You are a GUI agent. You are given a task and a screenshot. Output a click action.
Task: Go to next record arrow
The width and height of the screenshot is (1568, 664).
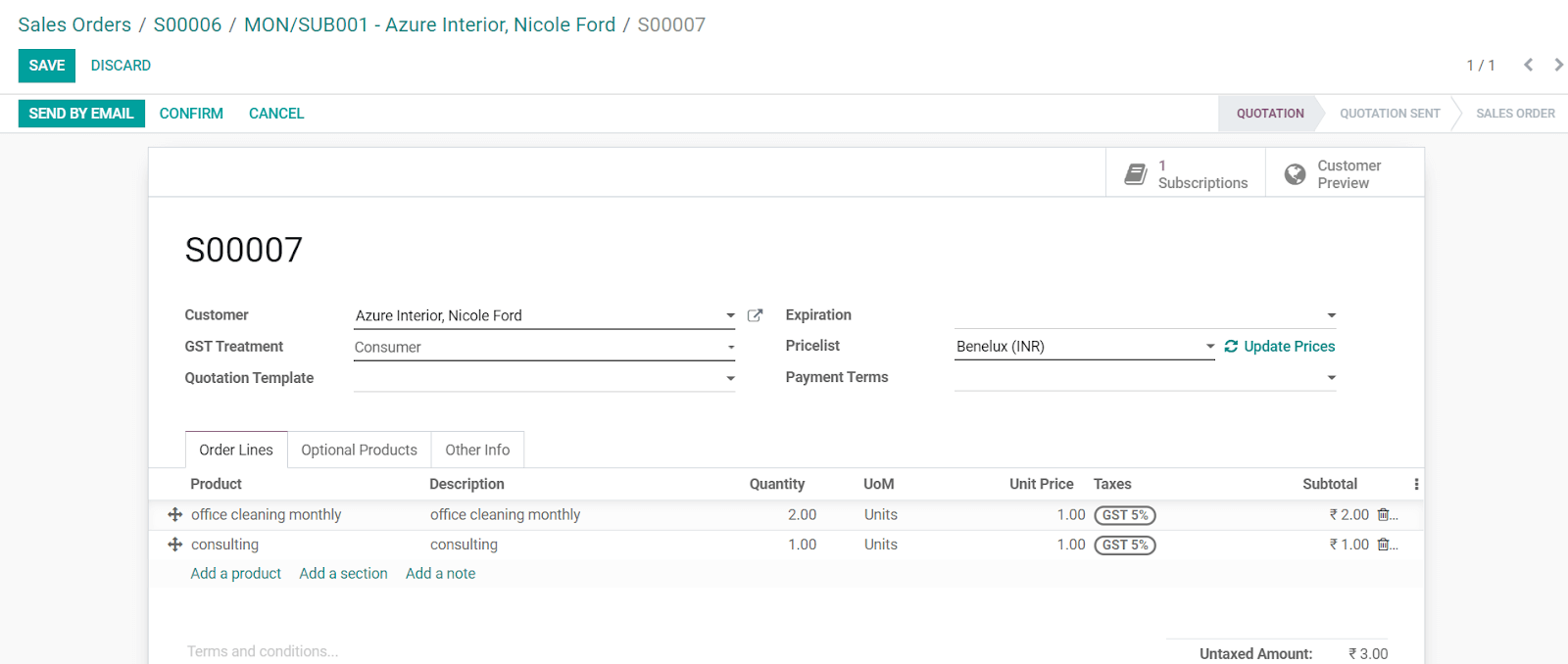[x=1557, y=65]
